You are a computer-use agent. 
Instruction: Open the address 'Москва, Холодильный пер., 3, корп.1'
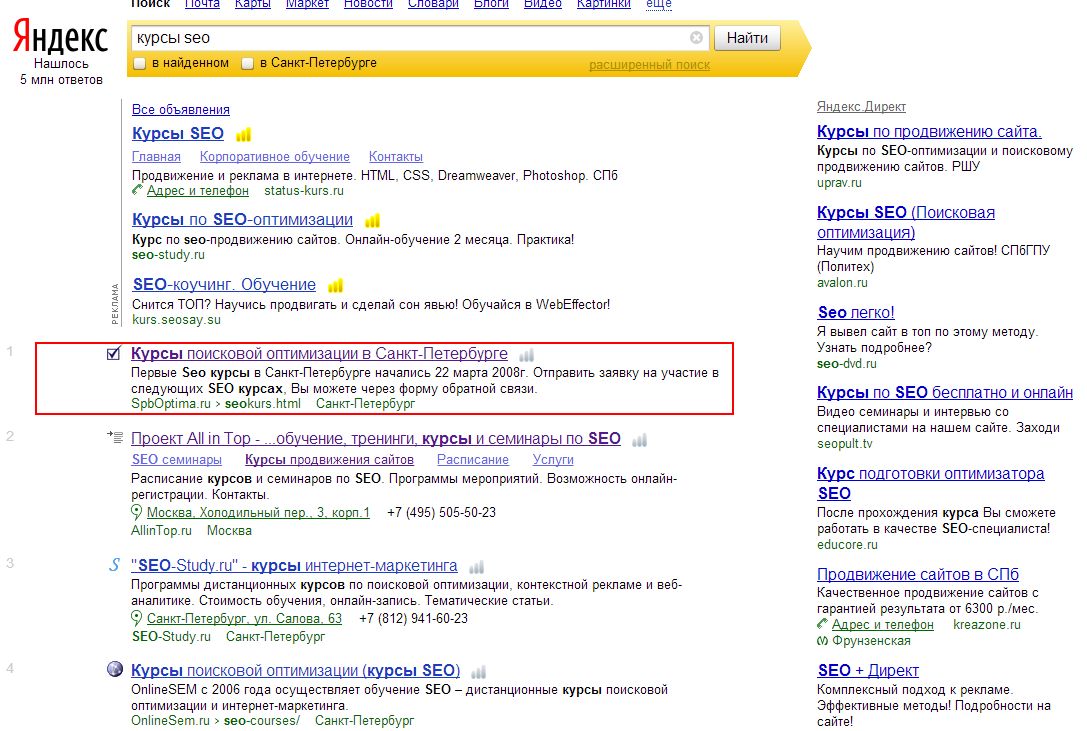pos(258,513)
